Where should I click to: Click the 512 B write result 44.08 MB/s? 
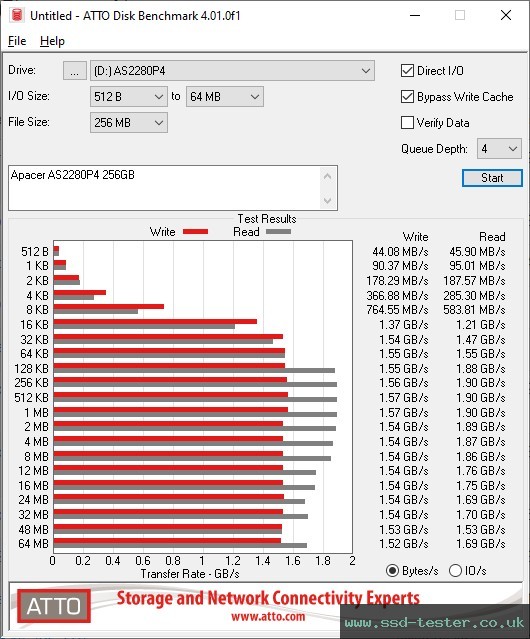[x=400, y=252]
